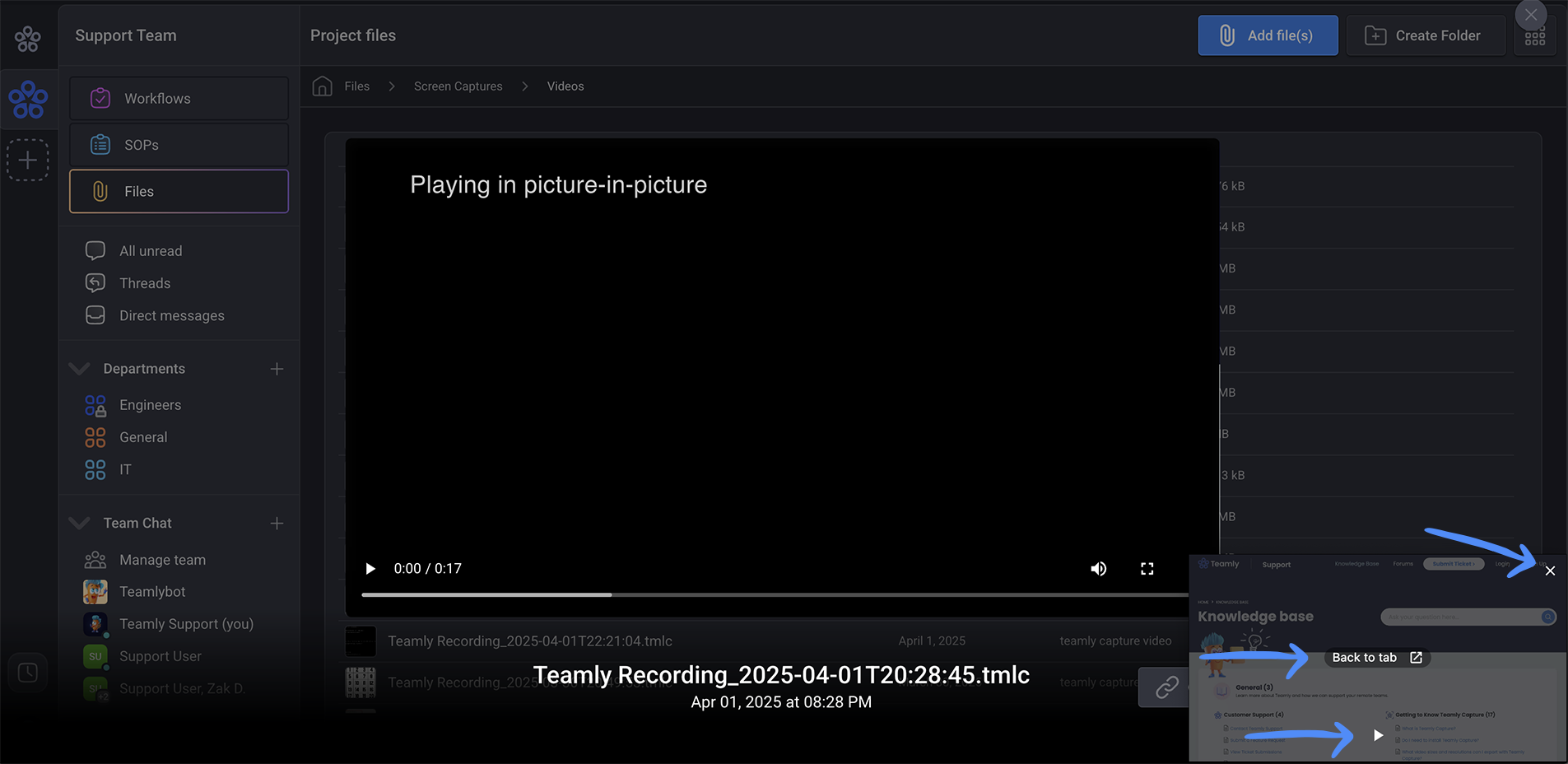The width and height of the screenshot is (1568, 764).
Task: Collapse the Departments section
Action: pos(79,369)
